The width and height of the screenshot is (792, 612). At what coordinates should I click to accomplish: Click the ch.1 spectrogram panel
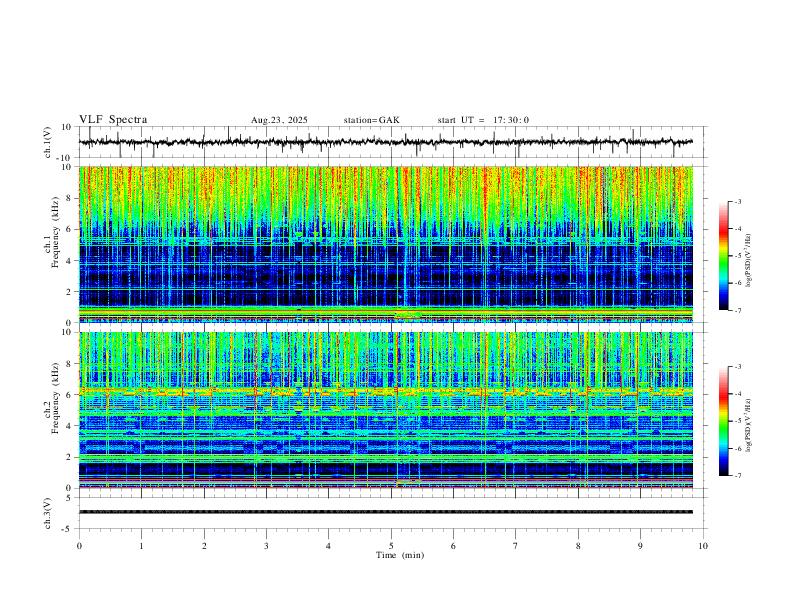(386, 244)
